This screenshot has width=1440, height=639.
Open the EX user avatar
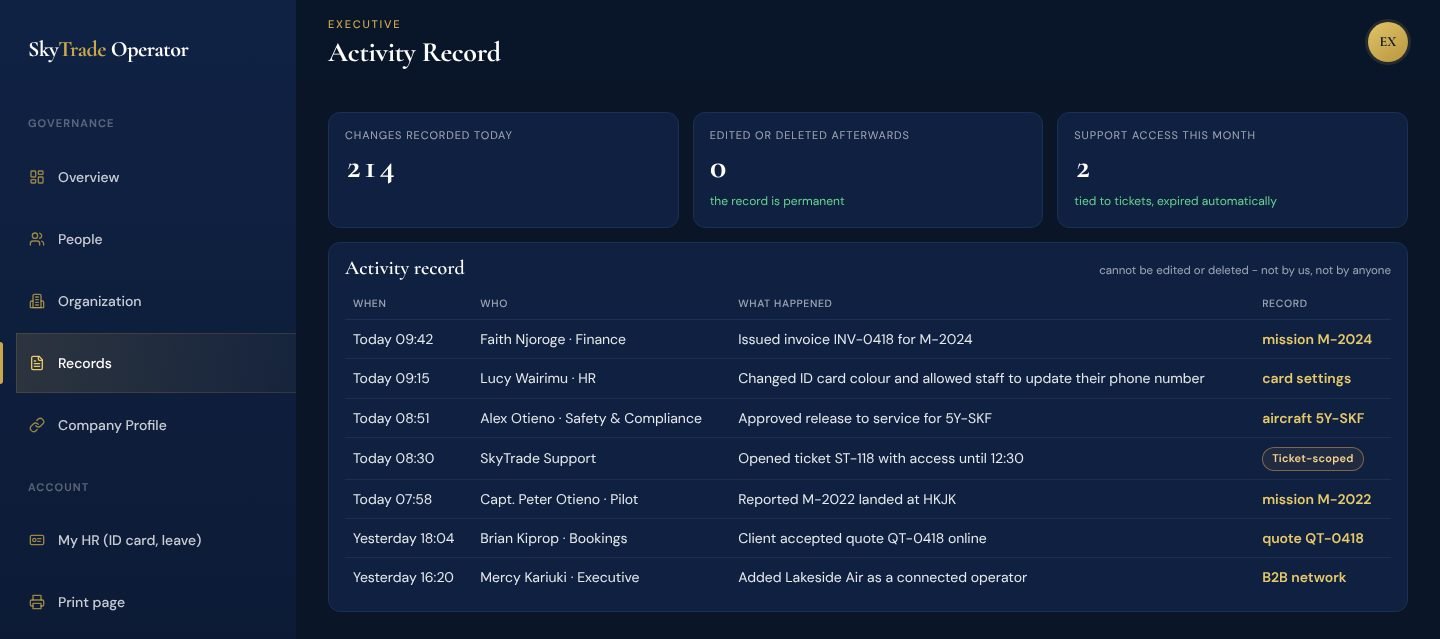point(1387,42)
